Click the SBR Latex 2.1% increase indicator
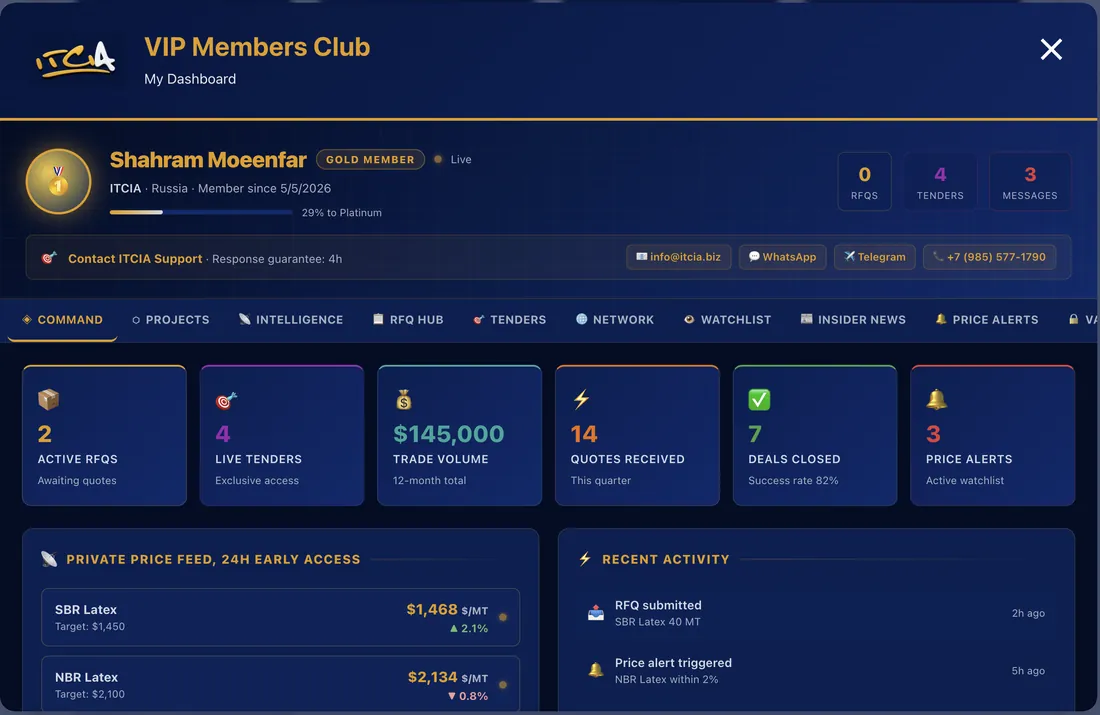 pos(468,629)
